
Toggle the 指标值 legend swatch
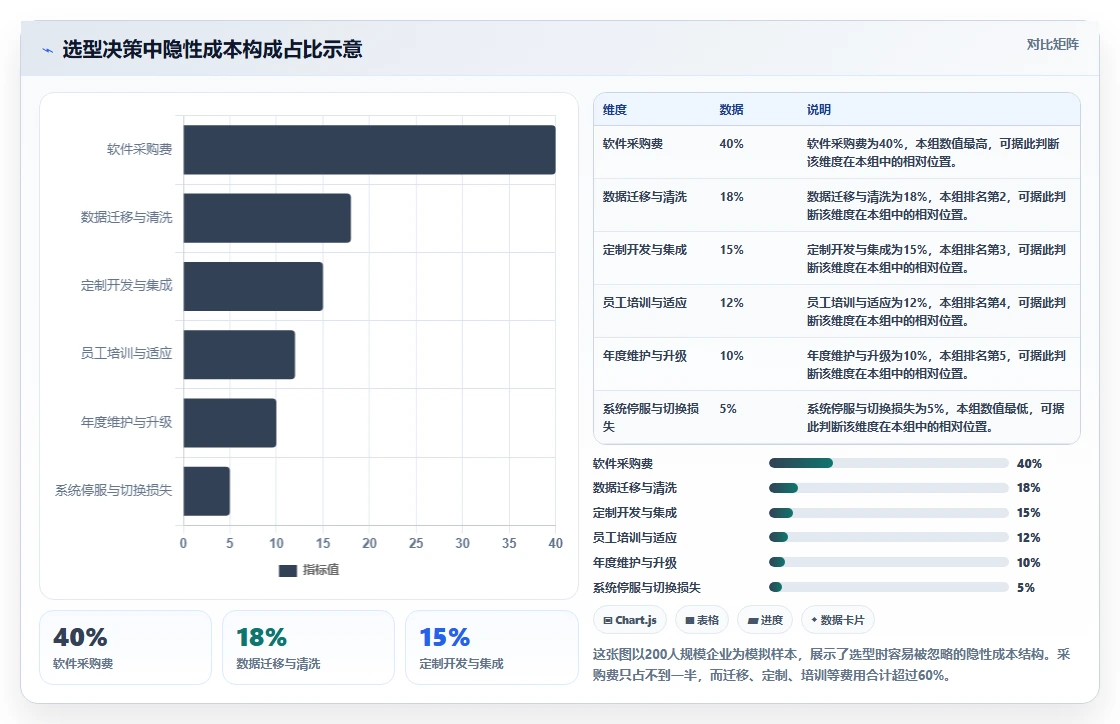[x=287, y=570]
